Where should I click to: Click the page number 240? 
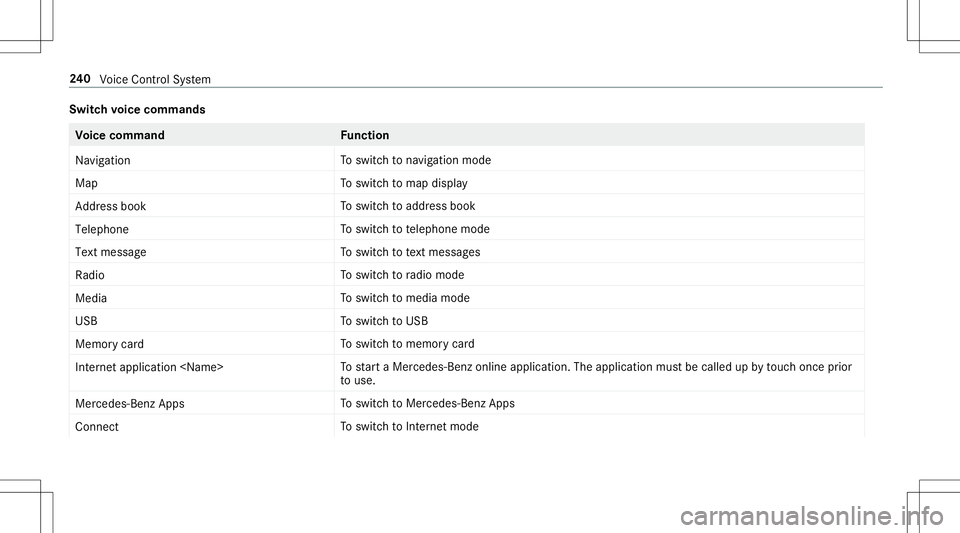[x=84, y=79]
